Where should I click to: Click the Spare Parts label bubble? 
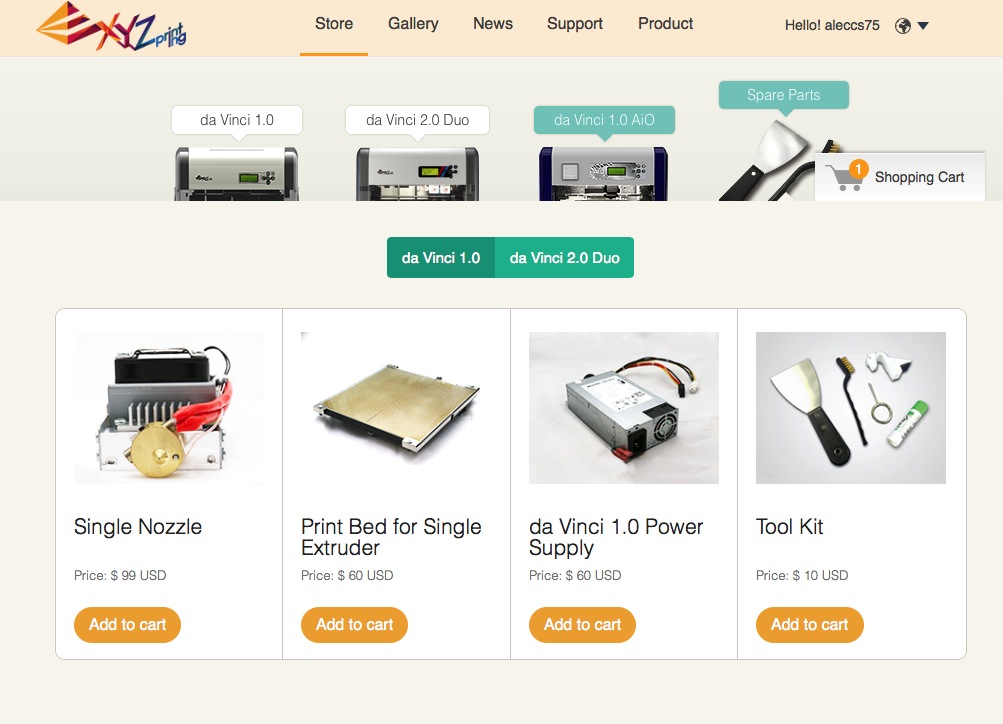tap(784, 95)
